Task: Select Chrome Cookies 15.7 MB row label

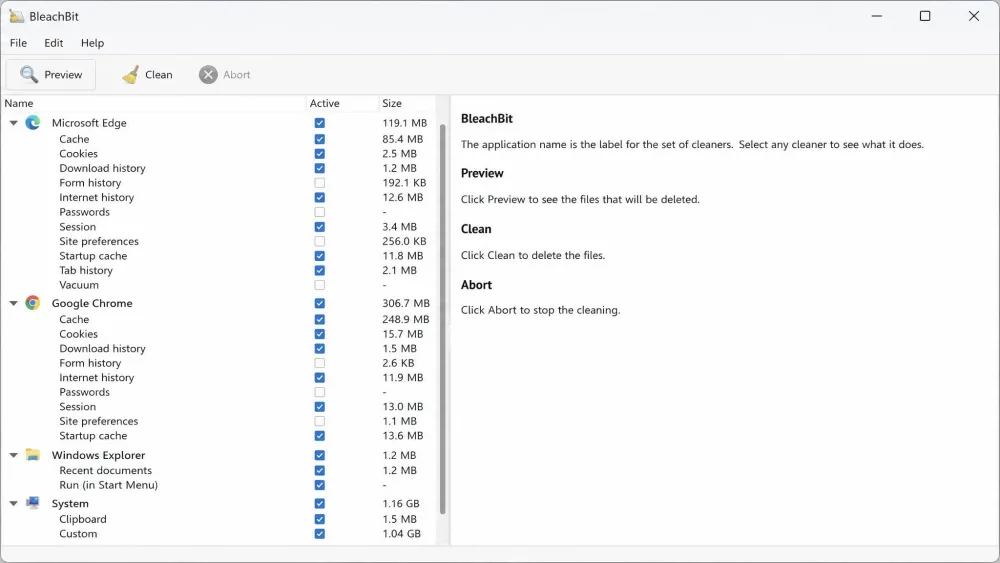Action: [78, 334]
